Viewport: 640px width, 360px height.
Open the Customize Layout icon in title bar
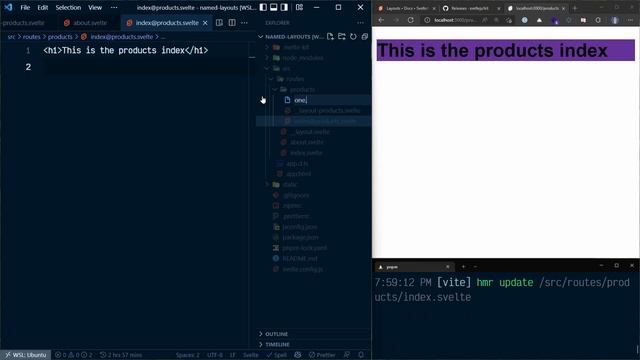pyautogui.click(x=299, y=7)
